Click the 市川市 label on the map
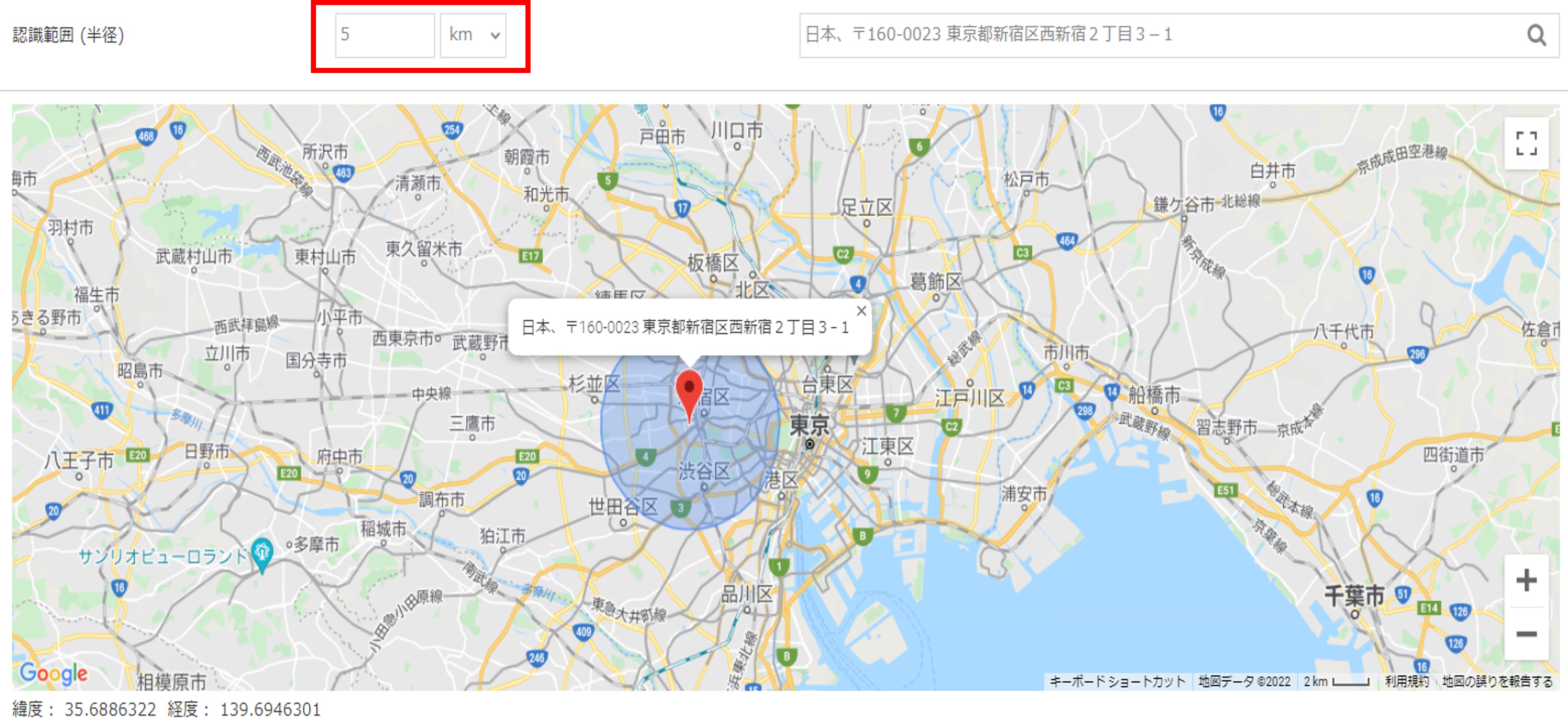Screen dimensions: 1568x724 point(1066,353)
